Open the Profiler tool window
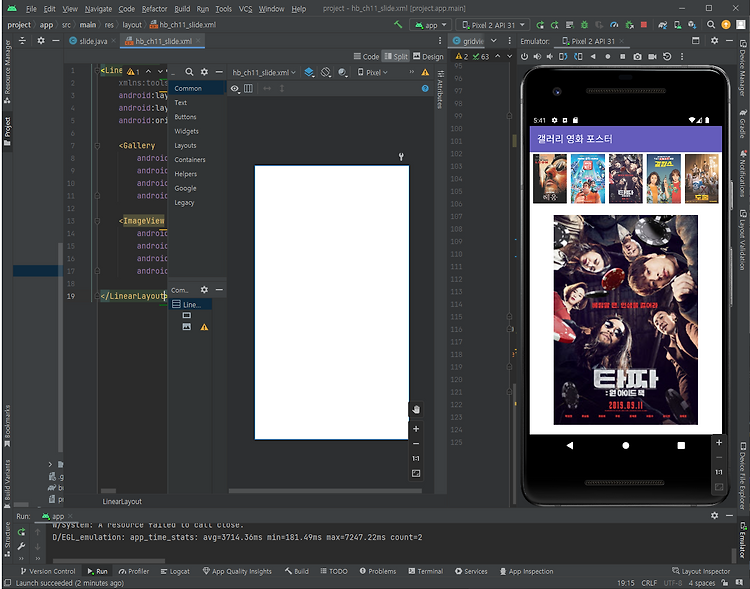750x589 pixels. click(134, 571)
